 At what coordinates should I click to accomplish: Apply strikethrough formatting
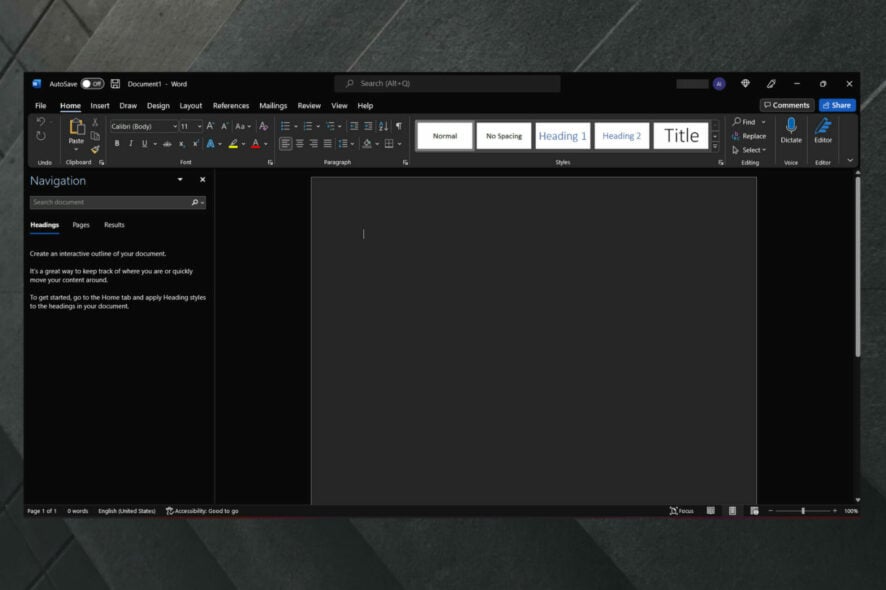point(167,144)
